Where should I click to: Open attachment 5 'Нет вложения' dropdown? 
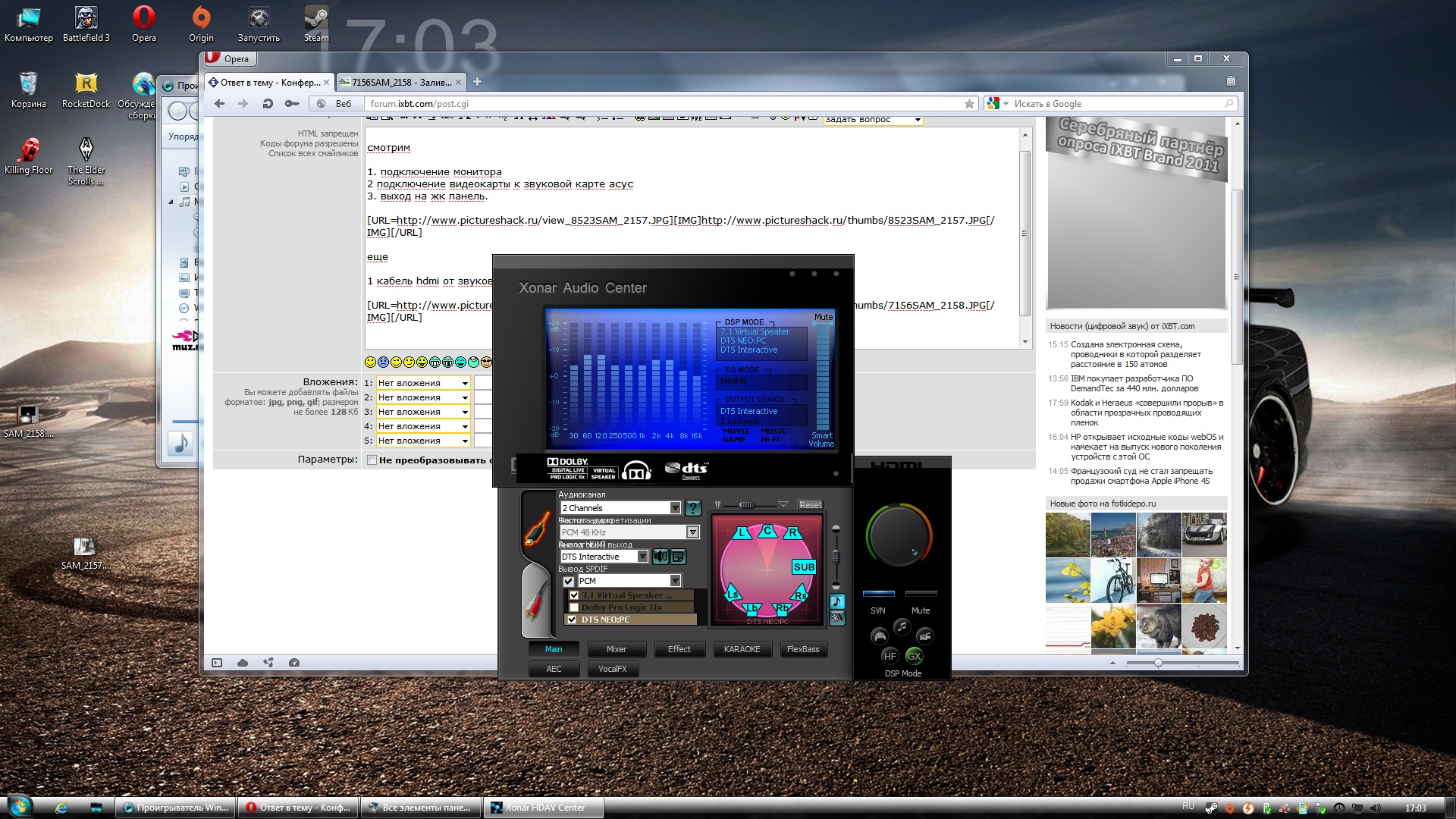pos(423,441)
